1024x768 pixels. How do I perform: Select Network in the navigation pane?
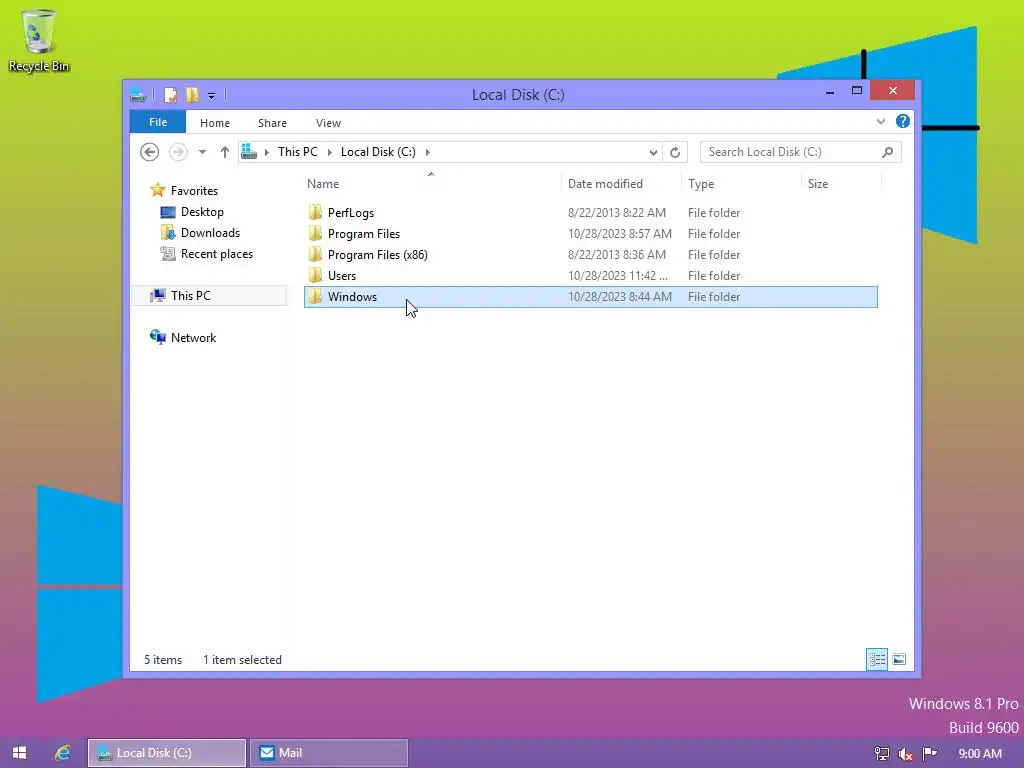193,338
